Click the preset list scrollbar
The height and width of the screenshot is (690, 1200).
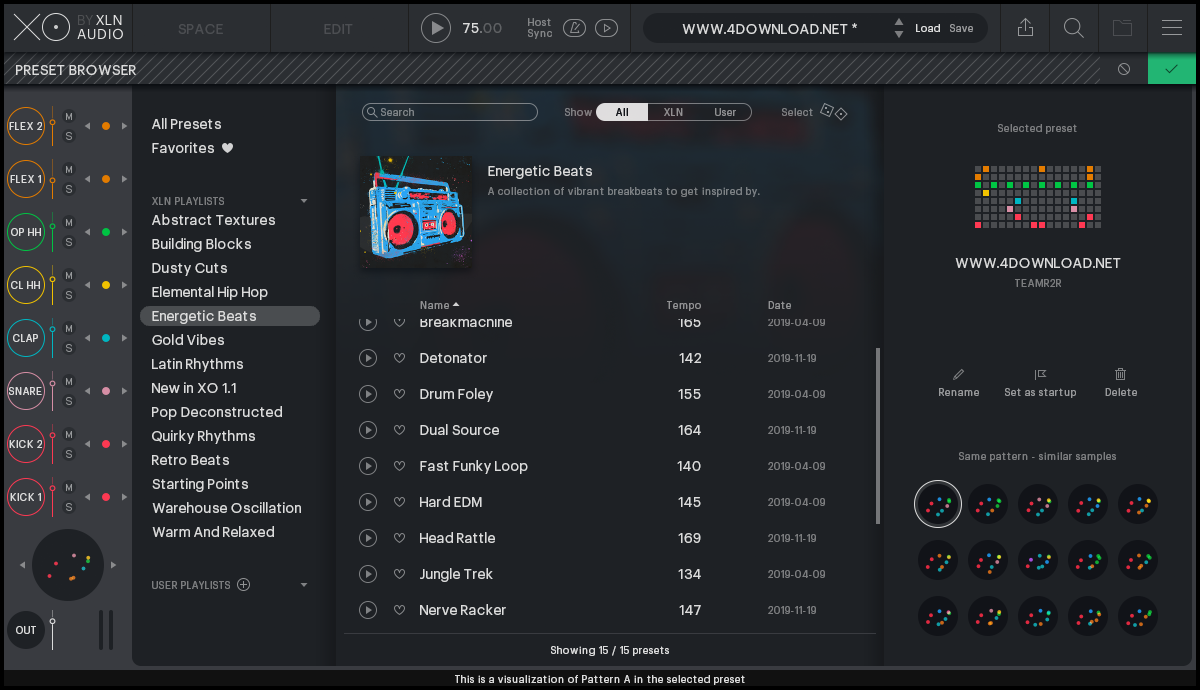(x=878, y=436)
